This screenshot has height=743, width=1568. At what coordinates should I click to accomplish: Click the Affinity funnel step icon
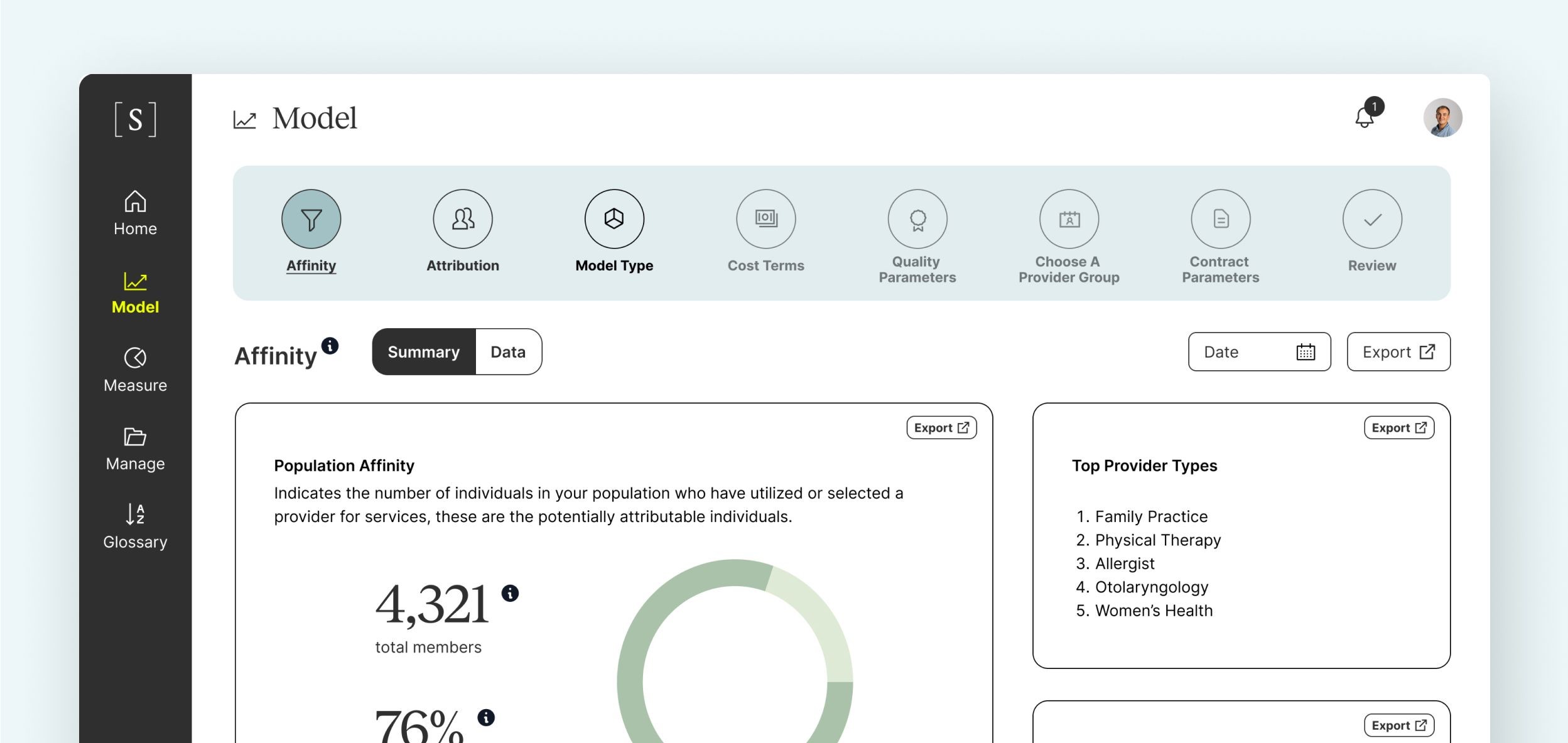point(311,219)
